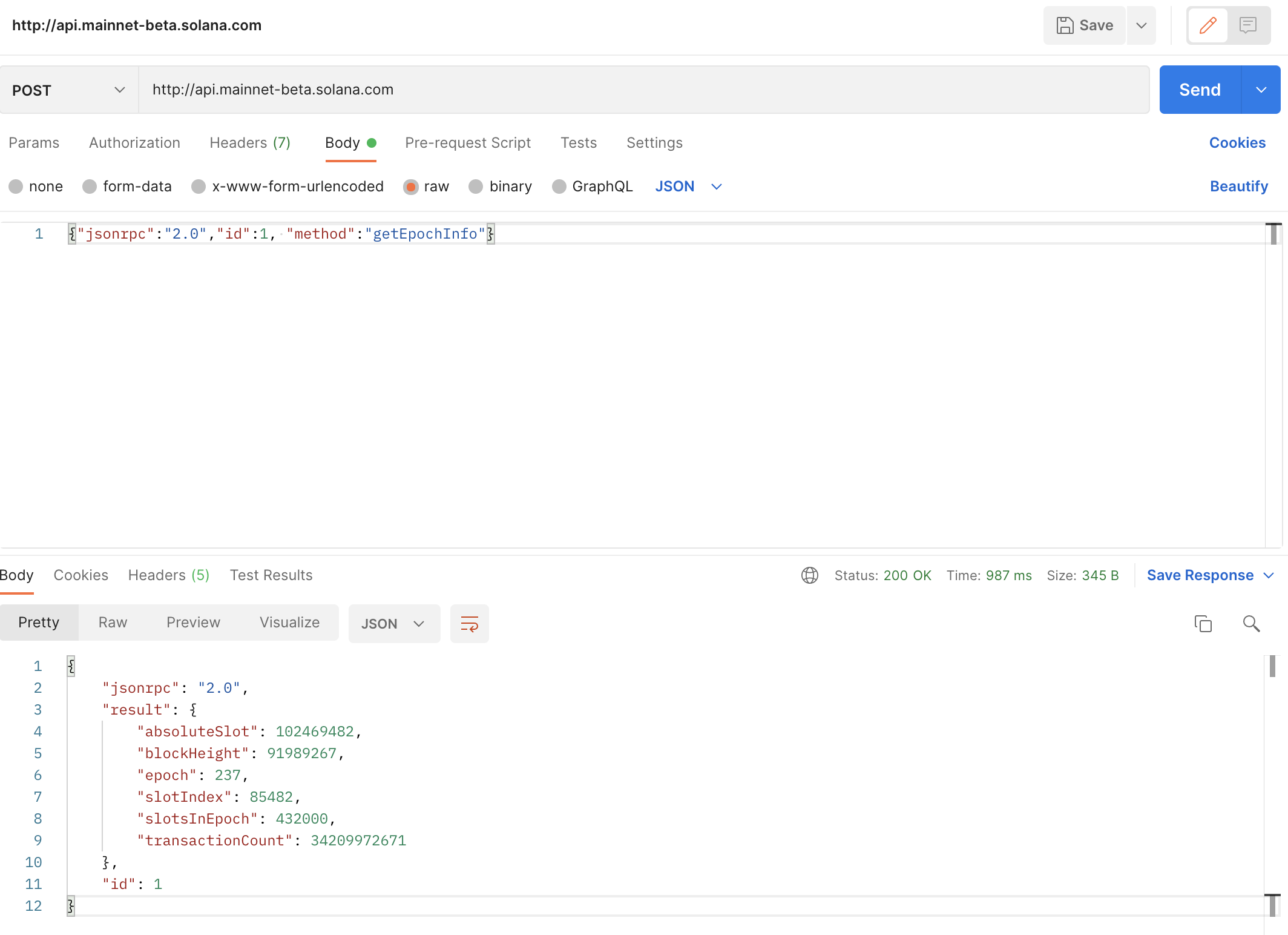The width and height of the screenshot is (1288, 935).
Task: Expand the Save Response dropdown
Action: click(1269, 575)
